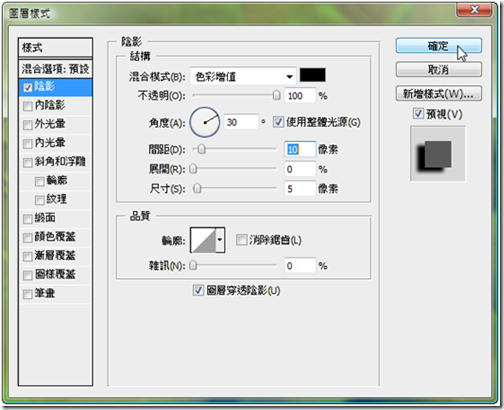The image size is (504, 410).
Task: Confirm with the 確定 button
Action: pyautogui.click(x=438, y=46)
